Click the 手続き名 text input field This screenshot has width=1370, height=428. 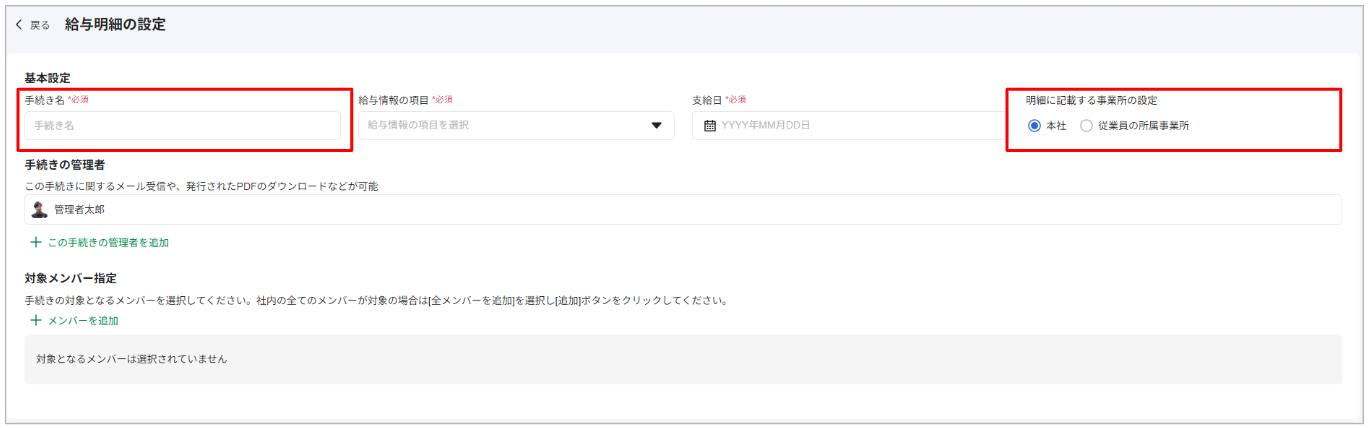click(x=183, y=125)
